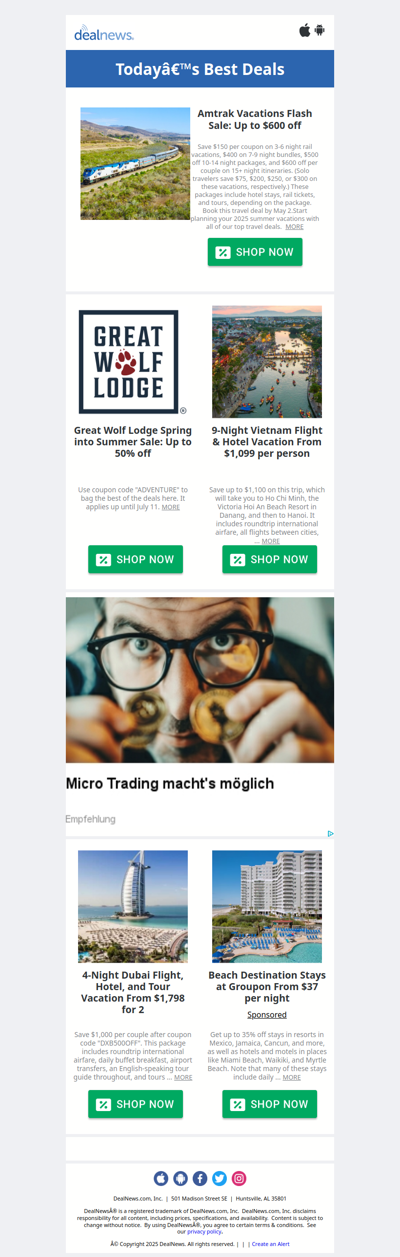
Task: Shop Now for Vietnam vacation deal
Action: click(x=269, y=559)
